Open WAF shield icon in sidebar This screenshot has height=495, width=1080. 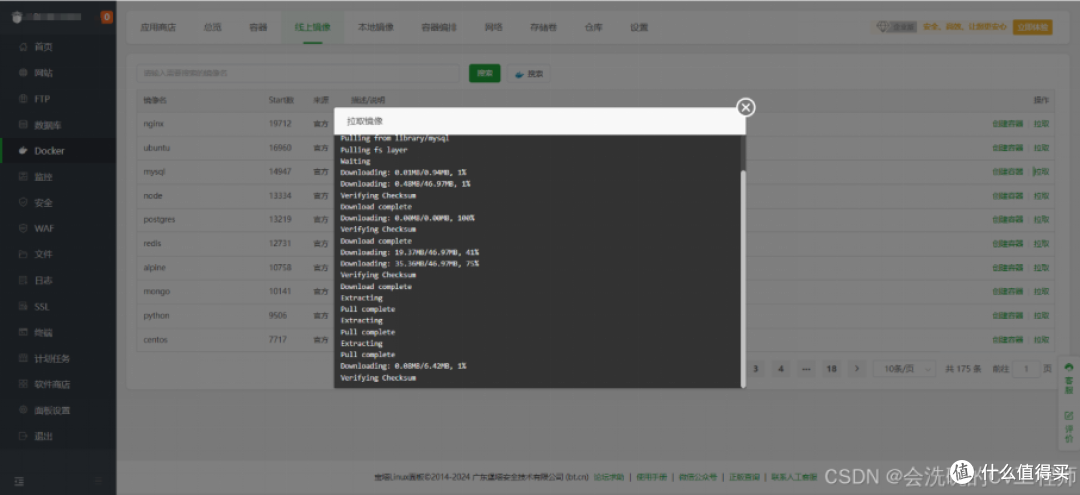23,228
